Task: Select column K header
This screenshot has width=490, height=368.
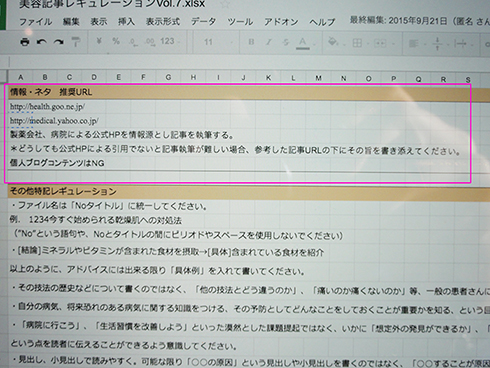Action: pos(268,78)
